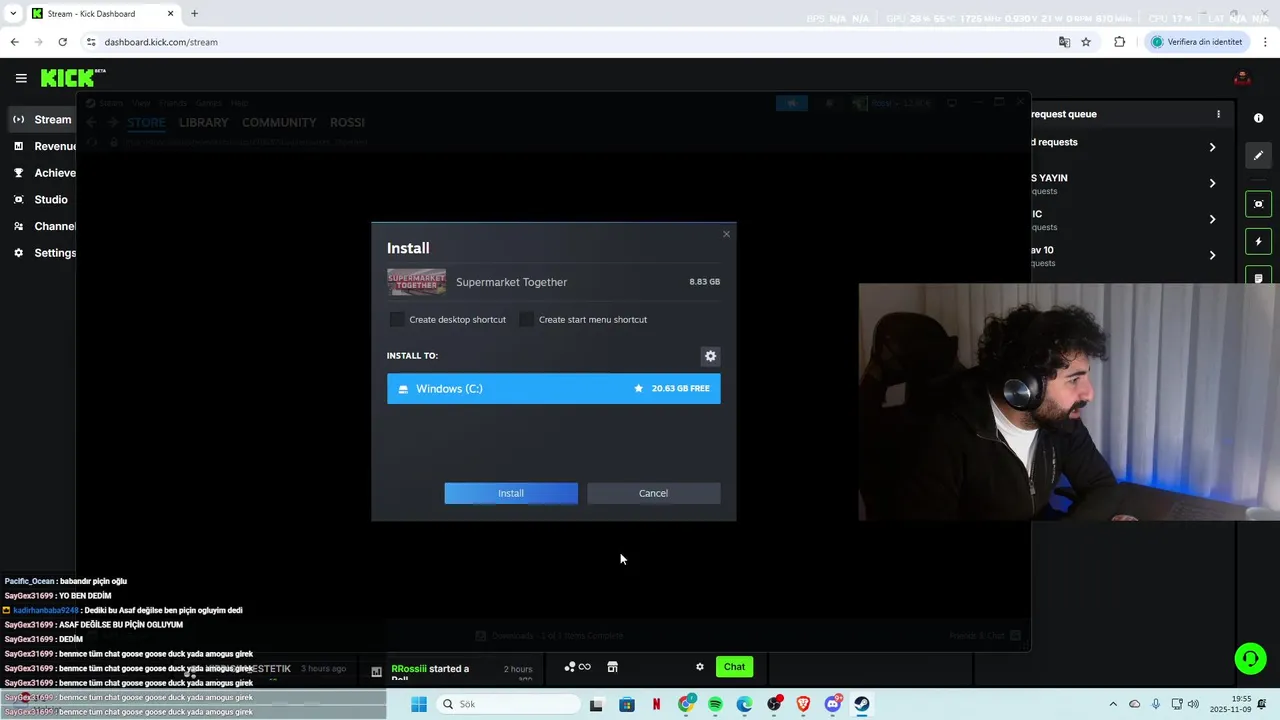
Task: Click the screen capture icon in right rail
Action: [1258, 204]
